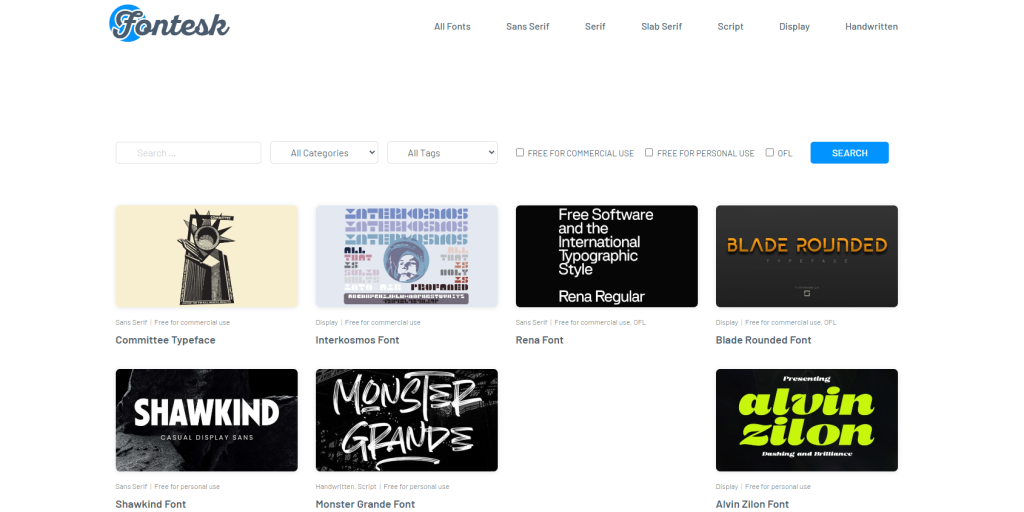The width and height of the screenshot is (1024, 512).
Task: Click Script tag under Monster Grande
Action: coord(367,487)
